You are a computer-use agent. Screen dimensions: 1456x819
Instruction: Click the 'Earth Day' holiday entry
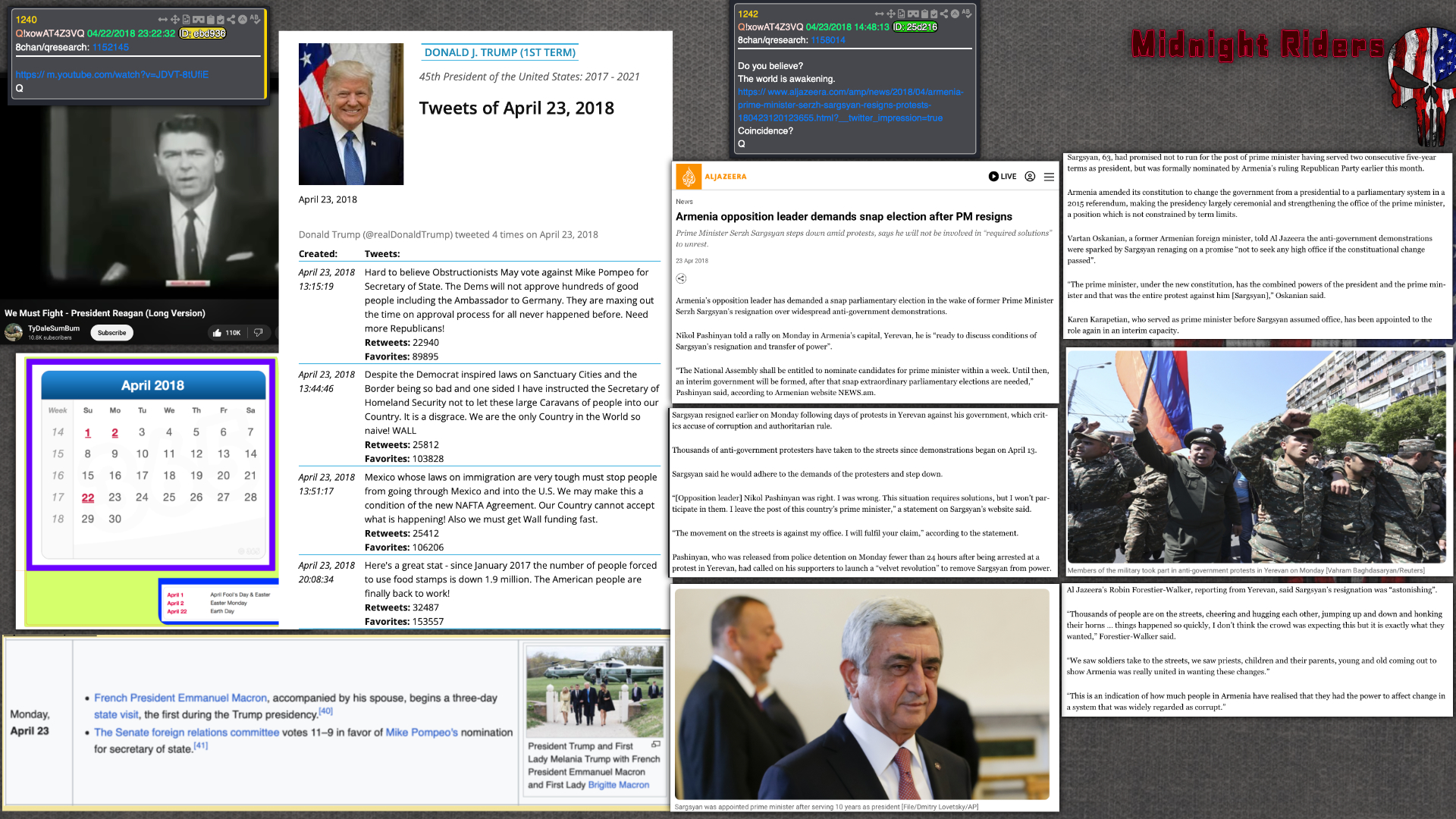coord(222,611)
